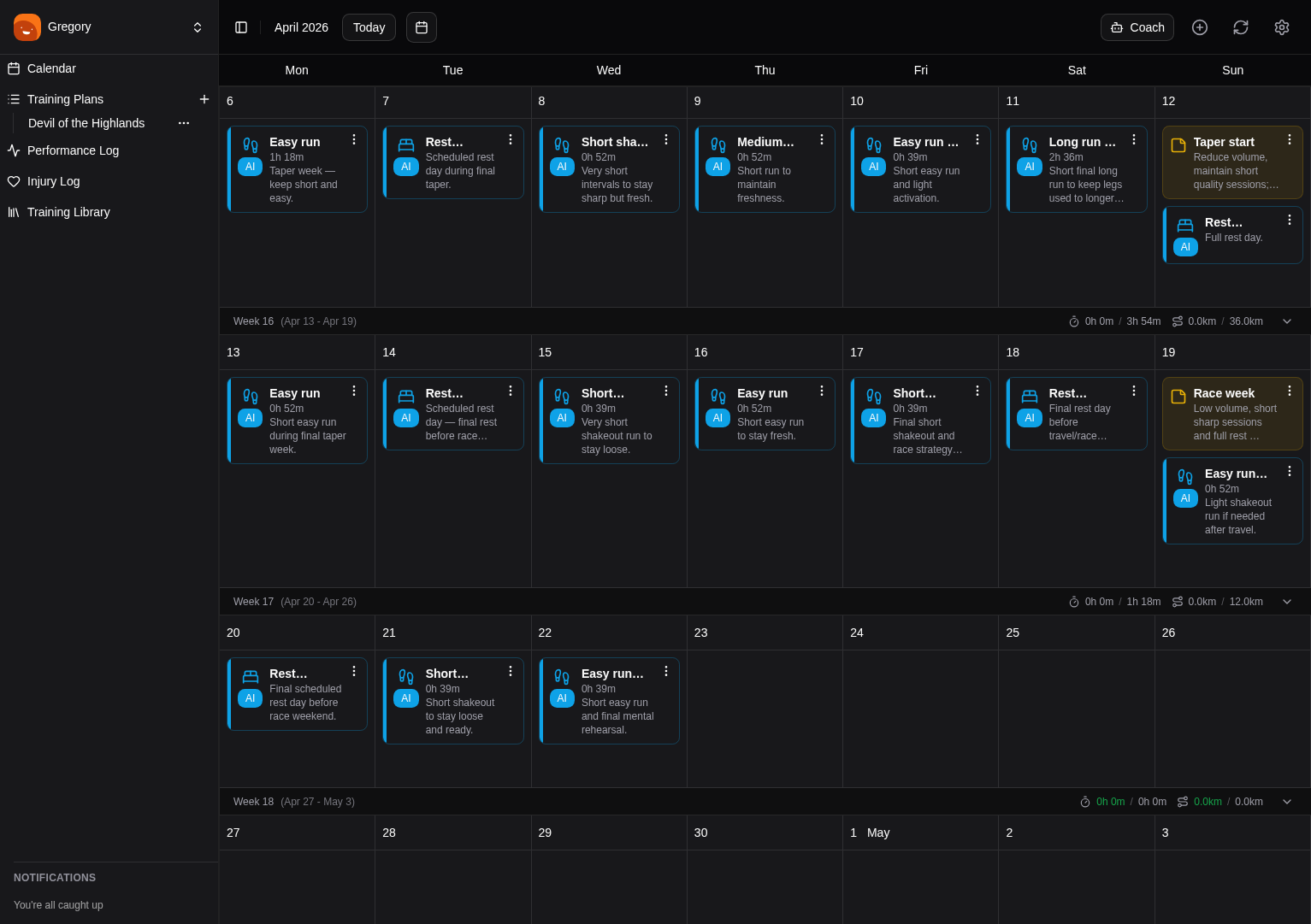1311x924 pixels.
Task: Jump to Today in calendar
Action: point(369,27)
